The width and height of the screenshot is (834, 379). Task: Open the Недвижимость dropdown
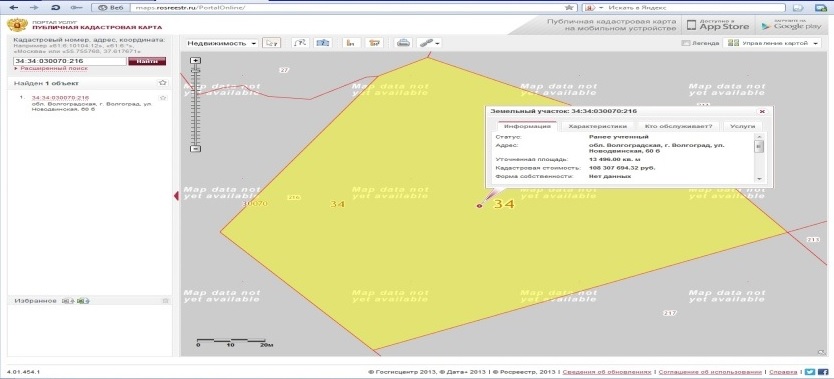click(x=222, y=43)
